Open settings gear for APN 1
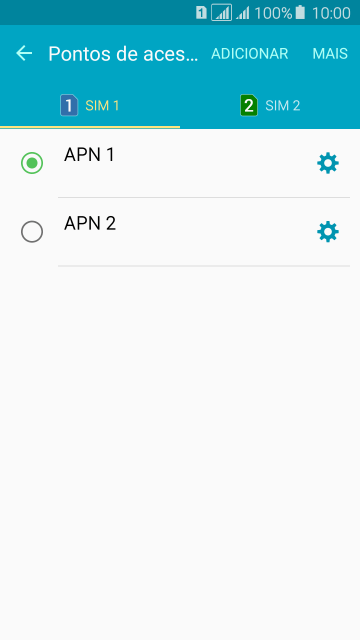Image resolution: width=360 pixels, height=640 pixels. point(328,163)
